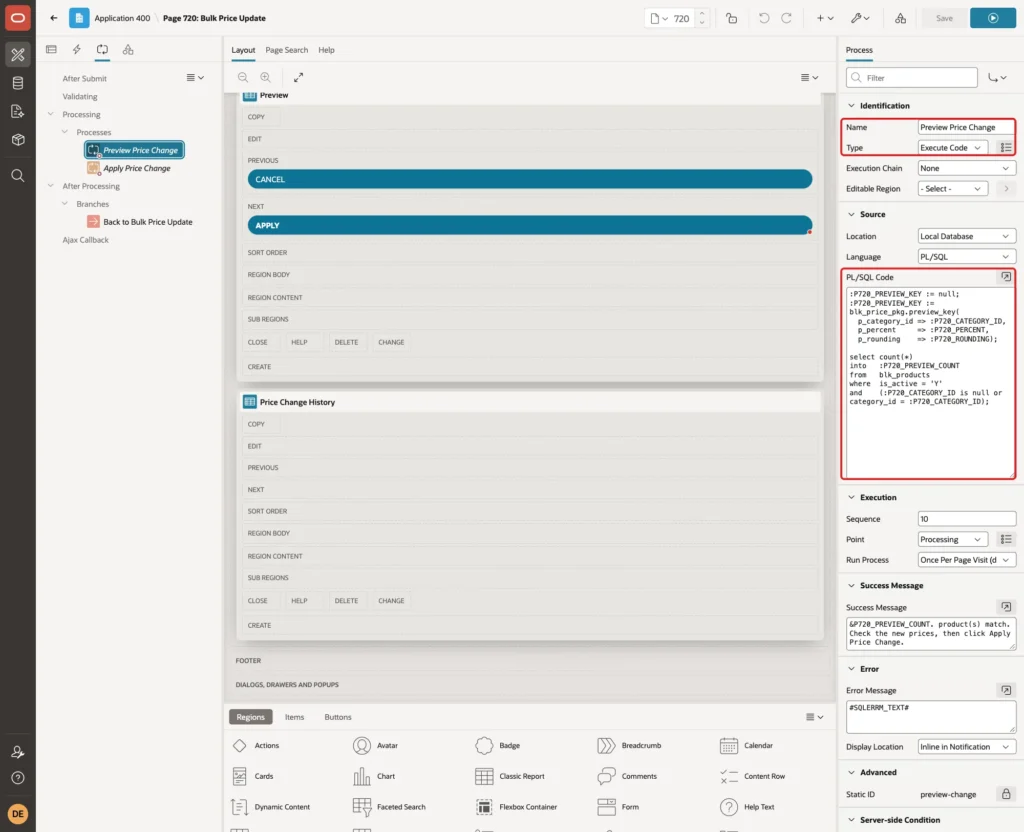
Task: Collapse the Processing tree node
Action: 50,114
